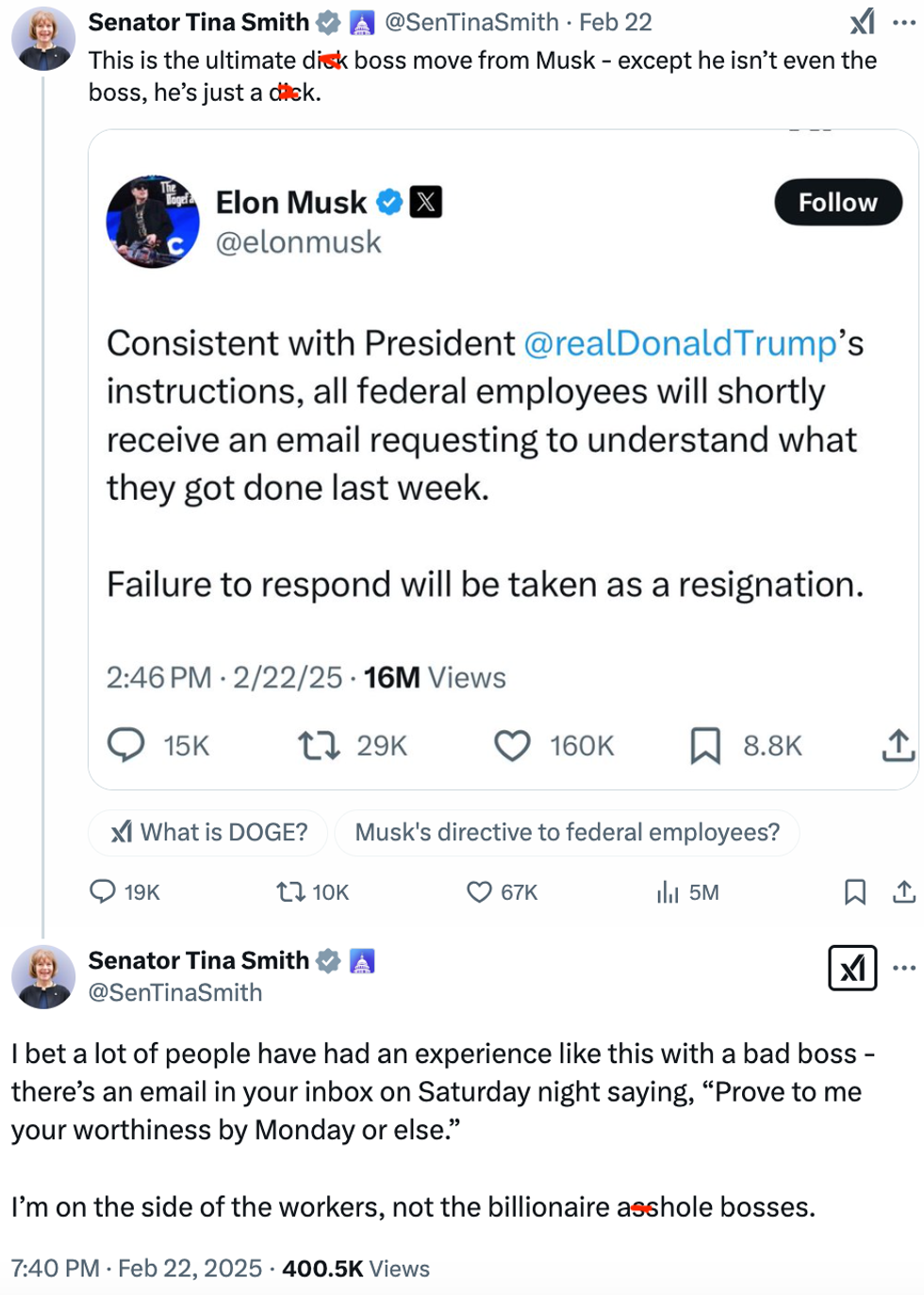The width and height of the screenshot is (924, 1295).
Task: Bookmark the reply tweet by Senator Smith
Action: click(853, 891)
